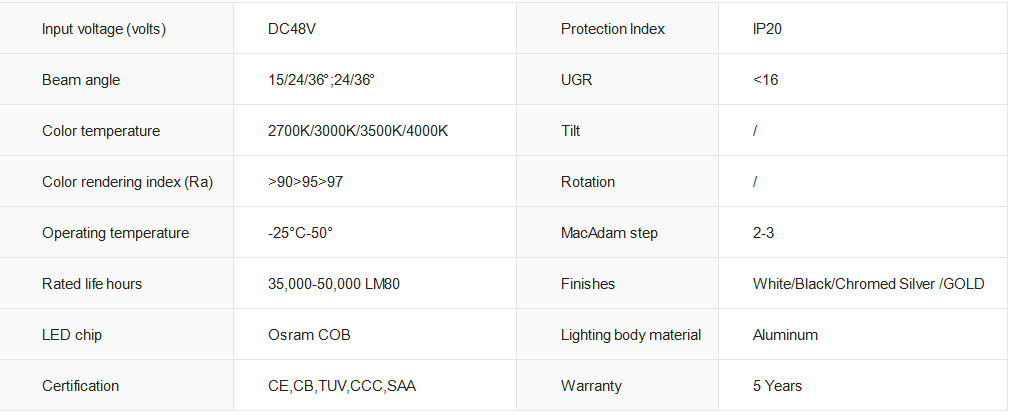Select the 35,000-50,000 LM80 value
The width and height of the screenshot is (1010, 415).
[x=334, y=284]
